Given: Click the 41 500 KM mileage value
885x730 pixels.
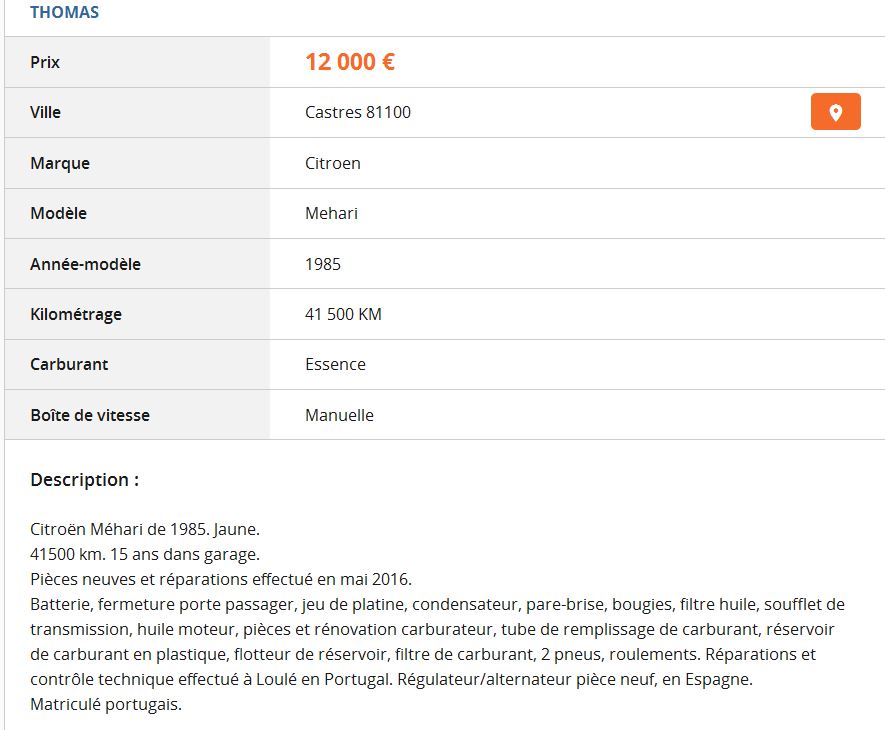Looking at the screenshot, I should pos(343,314).
